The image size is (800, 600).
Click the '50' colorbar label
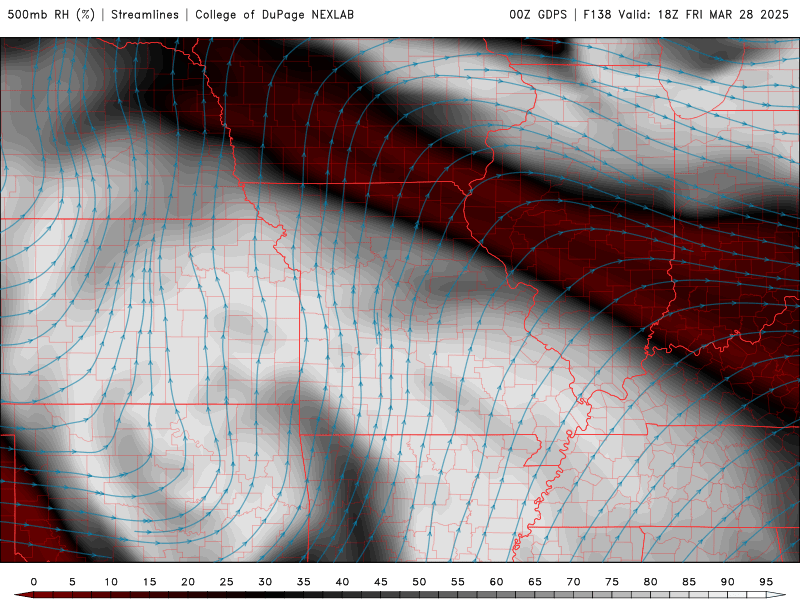[x=419, y=582]
